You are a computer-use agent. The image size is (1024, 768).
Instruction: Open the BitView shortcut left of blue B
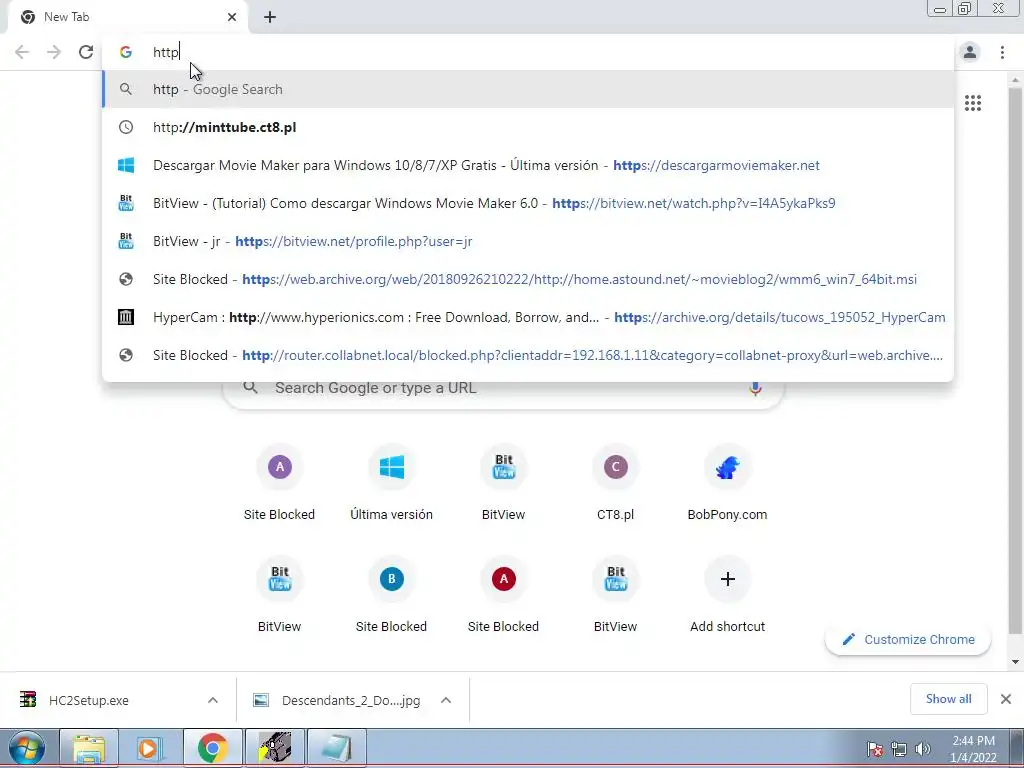280,594
